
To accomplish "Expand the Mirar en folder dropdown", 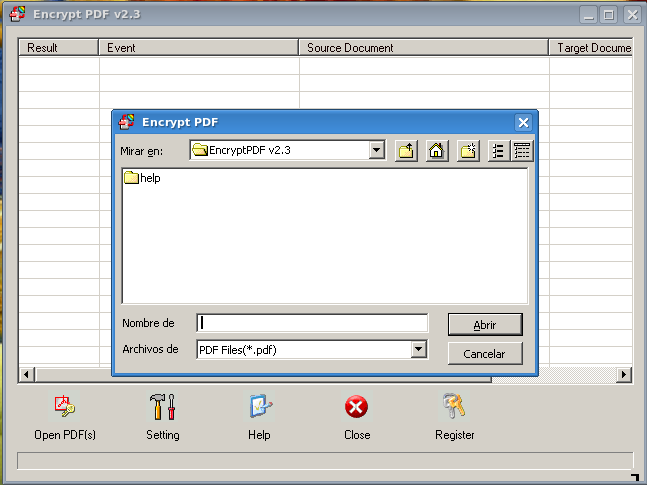I will click(377, 150).
